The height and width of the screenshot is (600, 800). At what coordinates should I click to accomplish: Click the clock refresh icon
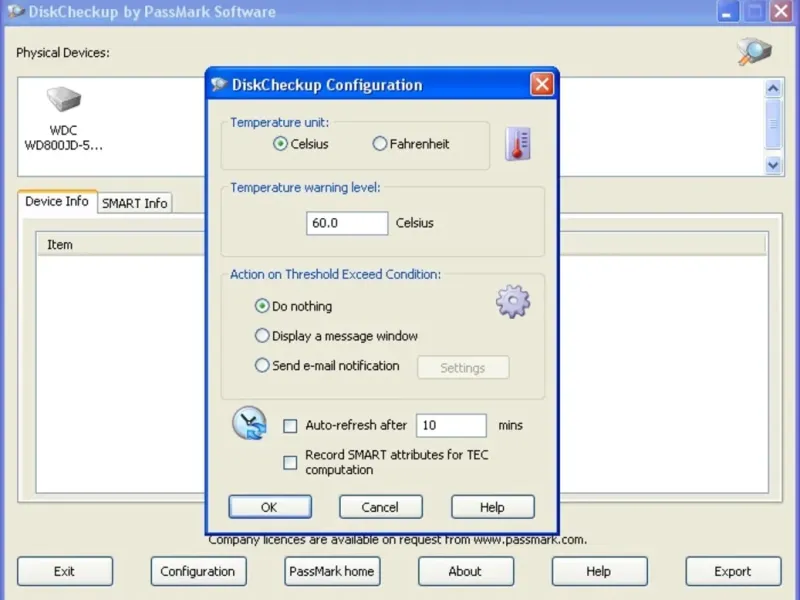point(249,423)
